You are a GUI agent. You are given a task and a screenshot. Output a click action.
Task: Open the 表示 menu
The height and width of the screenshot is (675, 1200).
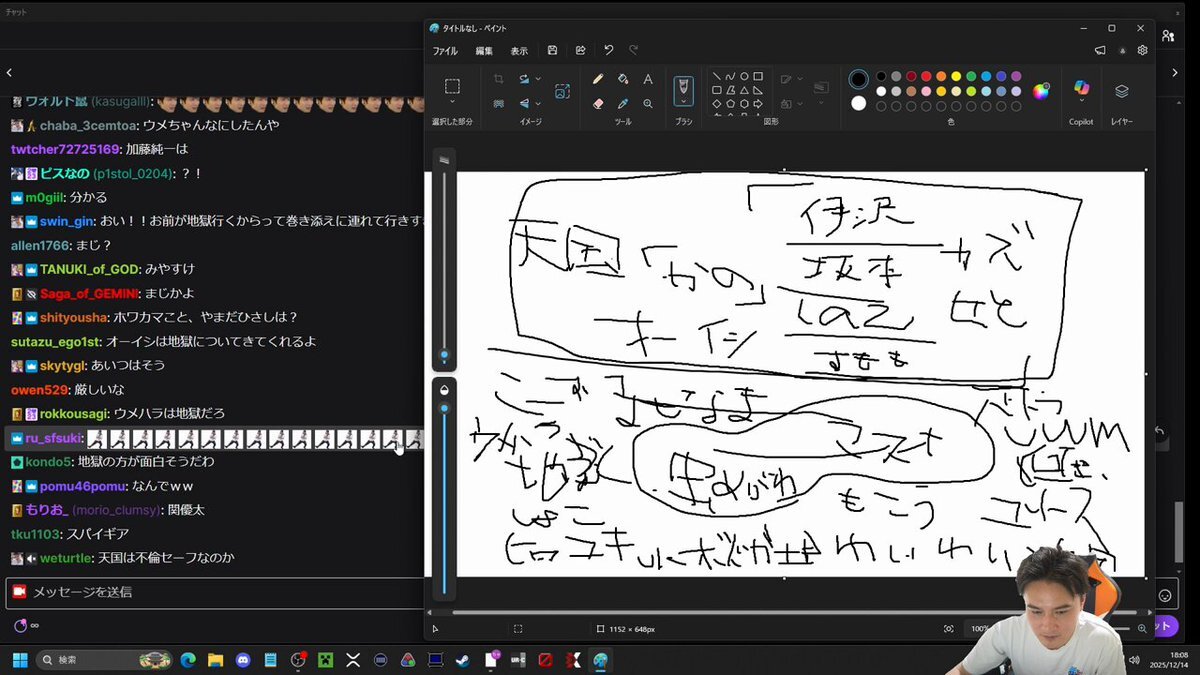519,51
